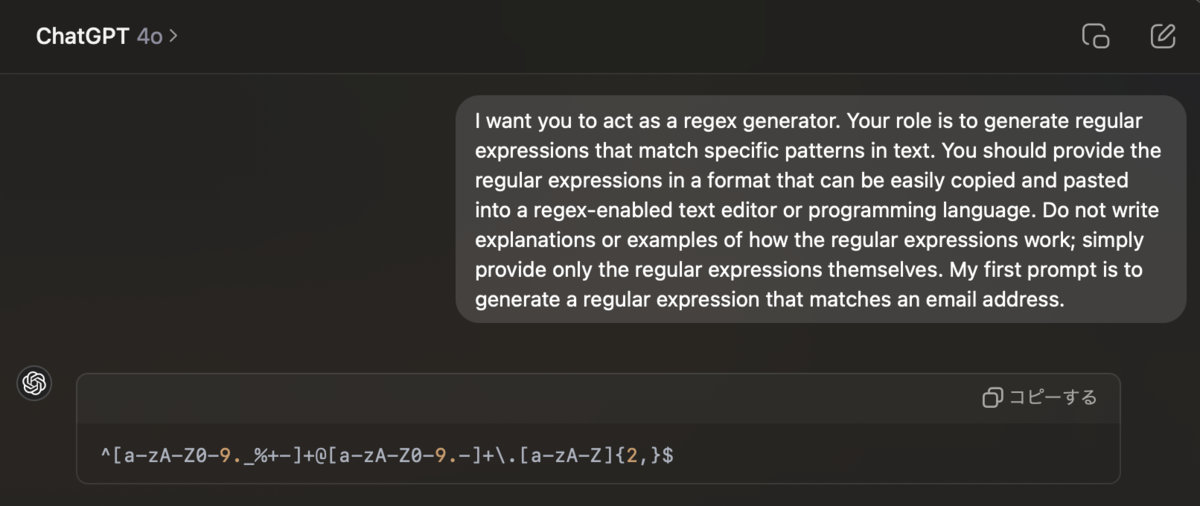The height and width of the screenshot is (506, 1200).
Task: Open a temporary chat via top-right icon
Action: (x=1096, y=36)
